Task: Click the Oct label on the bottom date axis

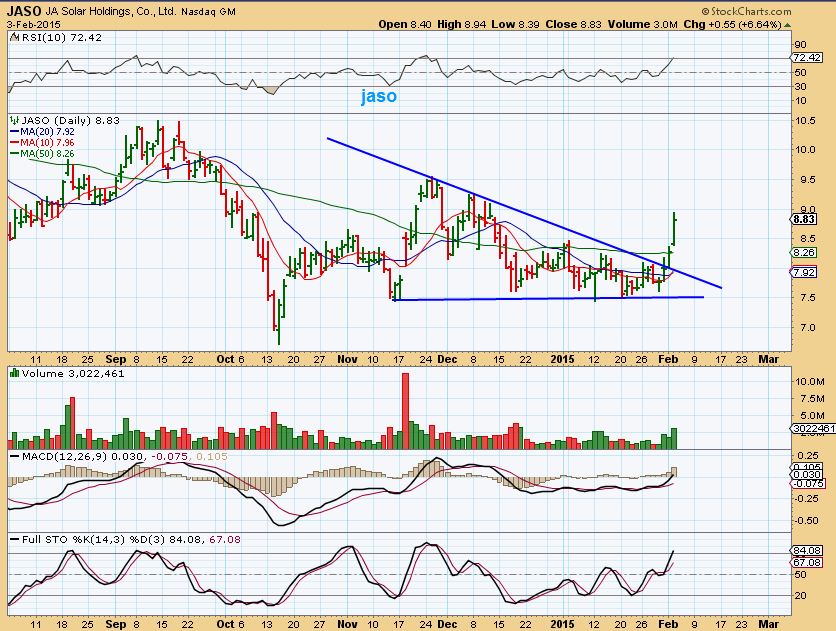Action: 226,624
